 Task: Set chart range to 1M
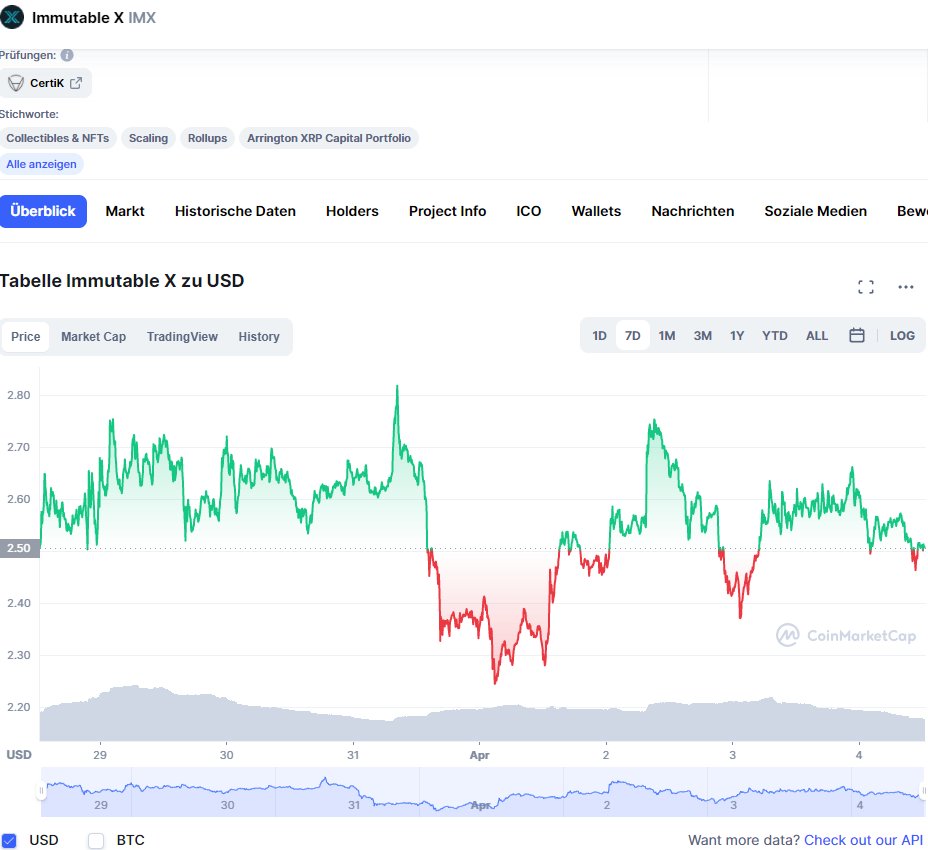pyautogui.click(x=667, y=336)
